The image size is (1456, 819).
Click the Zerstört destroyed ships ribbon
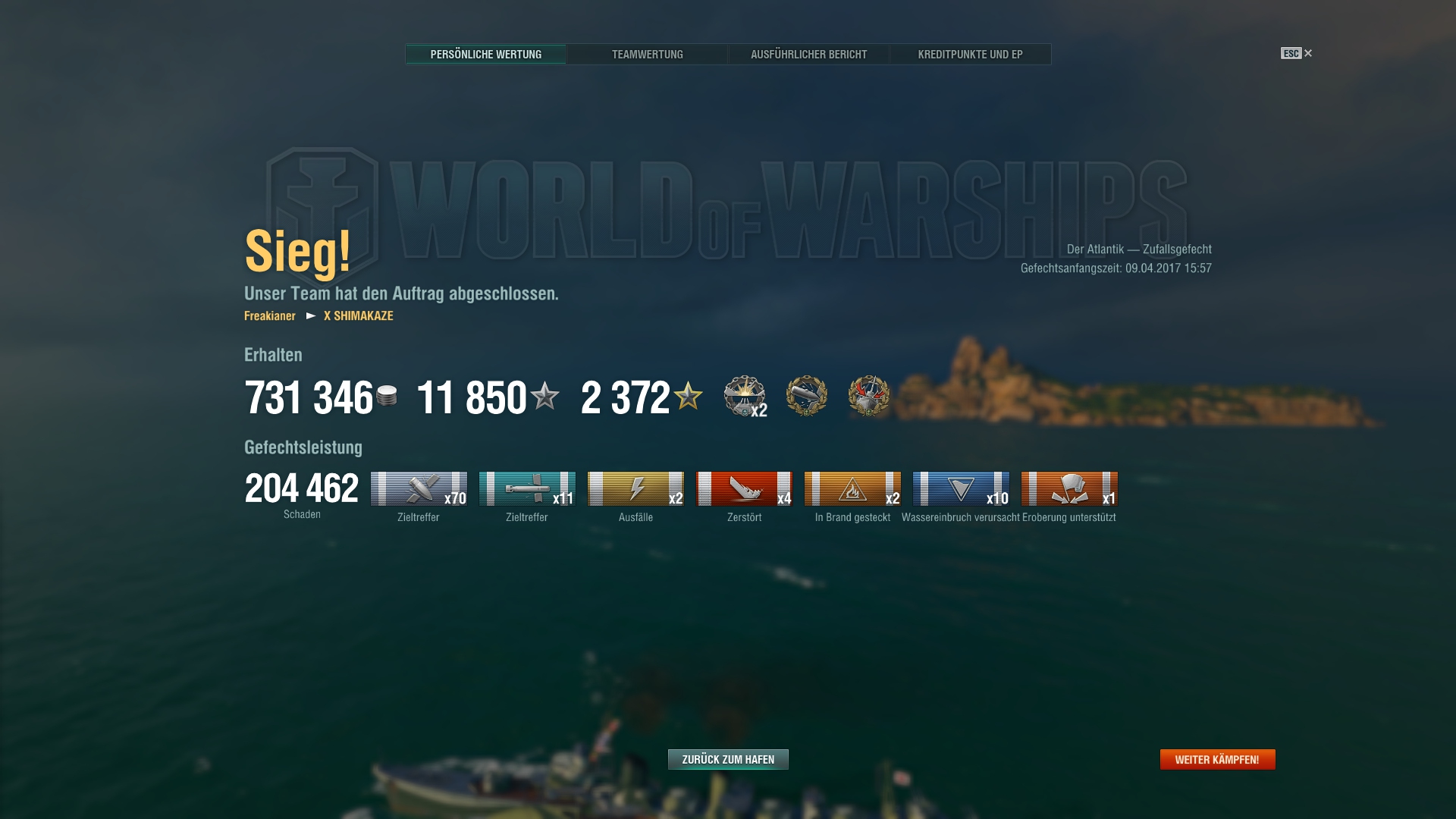tap(744, 488)
